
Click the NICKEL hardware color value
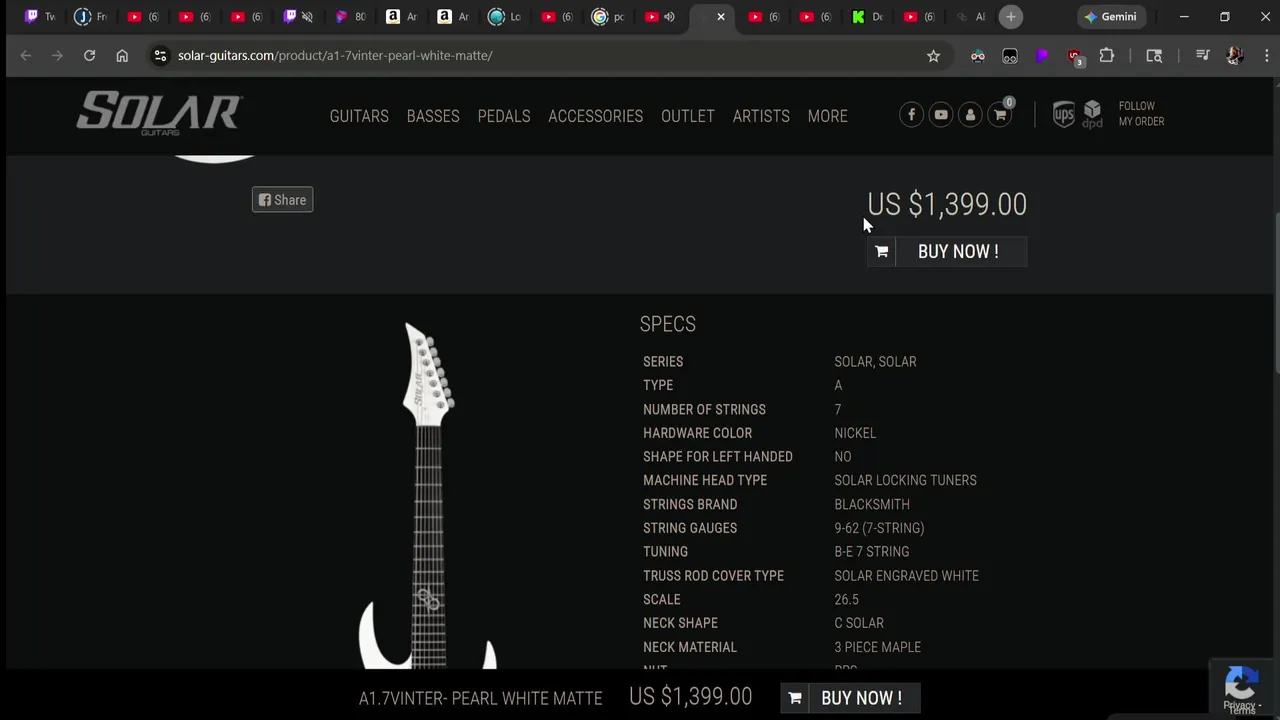[x=855, y=433]
